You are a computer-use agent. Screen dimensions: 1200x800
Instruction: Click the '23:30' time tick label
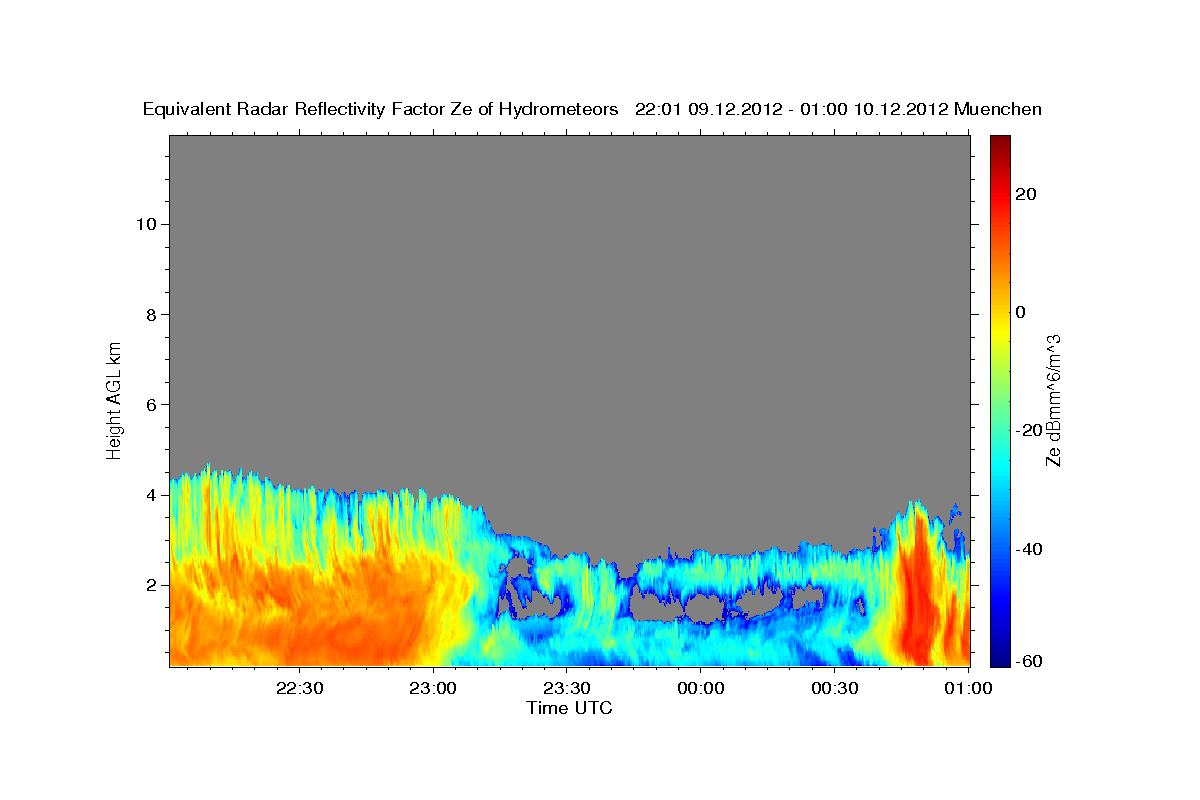point(566,688)
